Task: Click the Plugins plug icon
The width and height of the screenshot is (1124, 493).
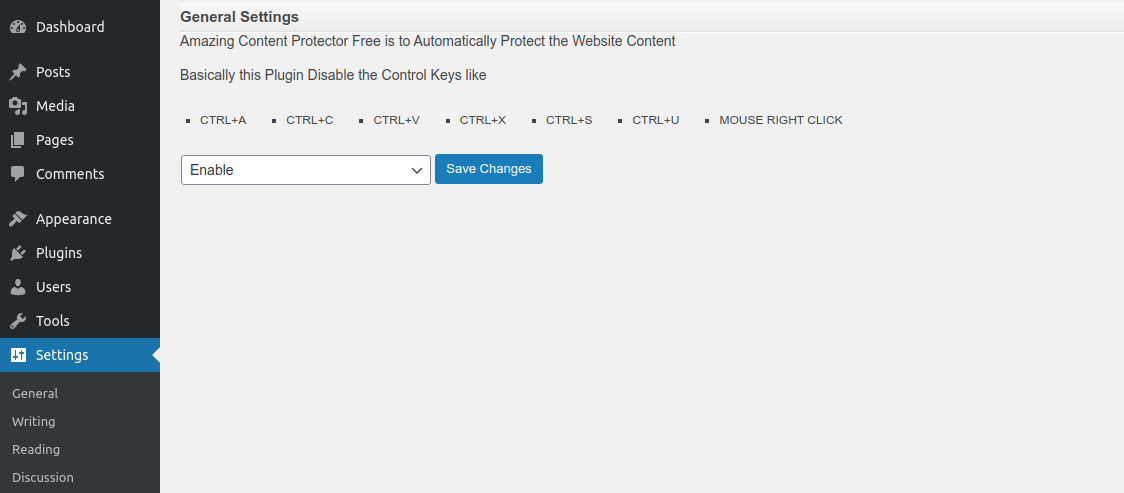Action: 18,253
